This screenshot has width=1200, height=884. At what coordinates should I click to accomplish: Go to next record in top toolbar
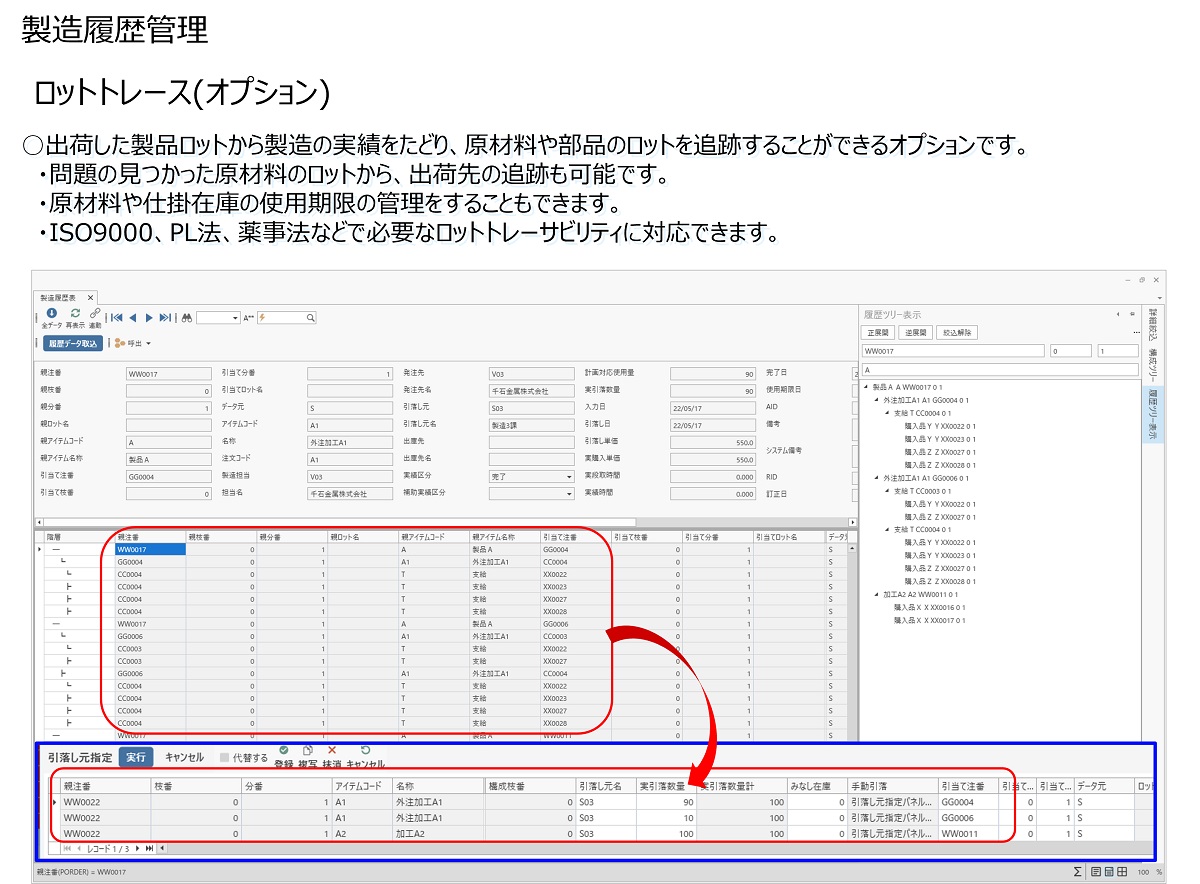(x=149, y=318)
